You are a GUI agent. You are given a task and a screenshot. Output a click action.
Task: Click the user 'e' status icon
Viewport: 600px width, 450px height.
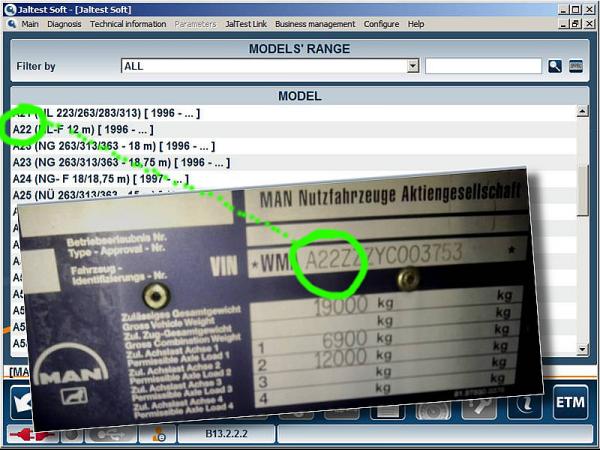(x=158, y=435)
